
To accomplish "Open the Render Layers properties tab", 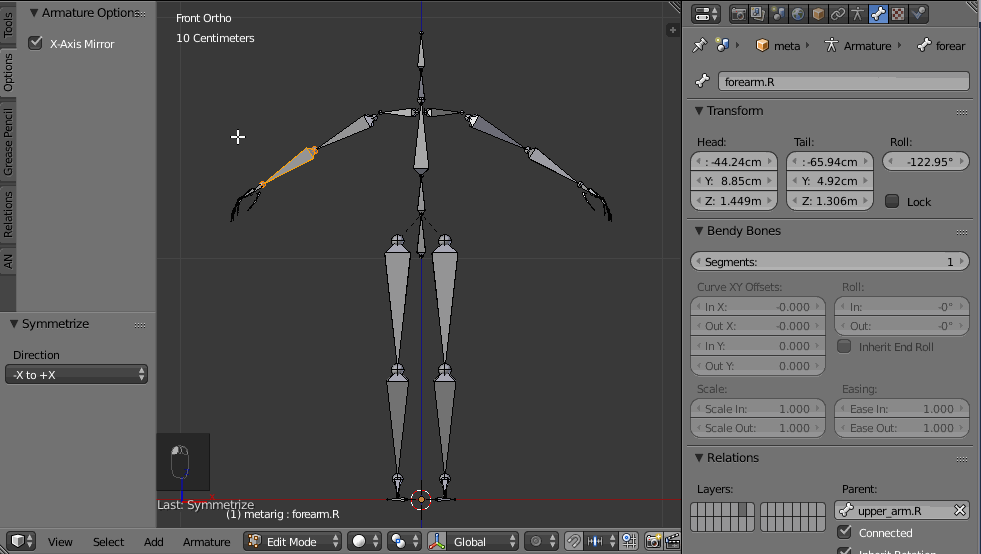I will point(758,14).
